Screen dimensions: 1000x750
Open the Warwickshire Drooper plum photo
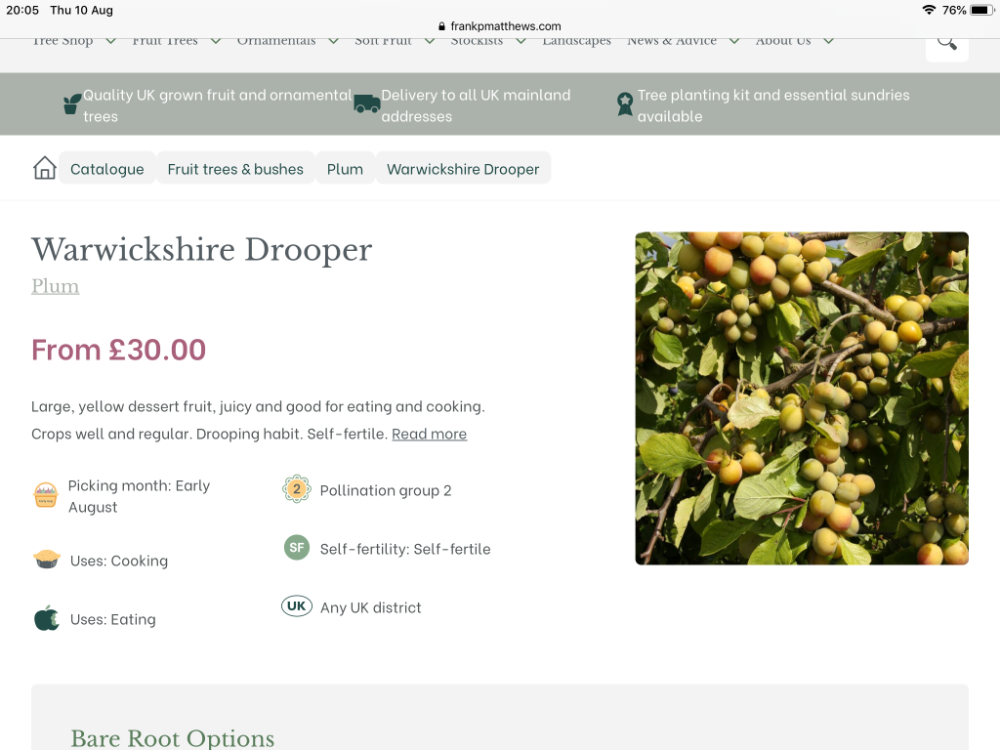(x=802, y=398)
